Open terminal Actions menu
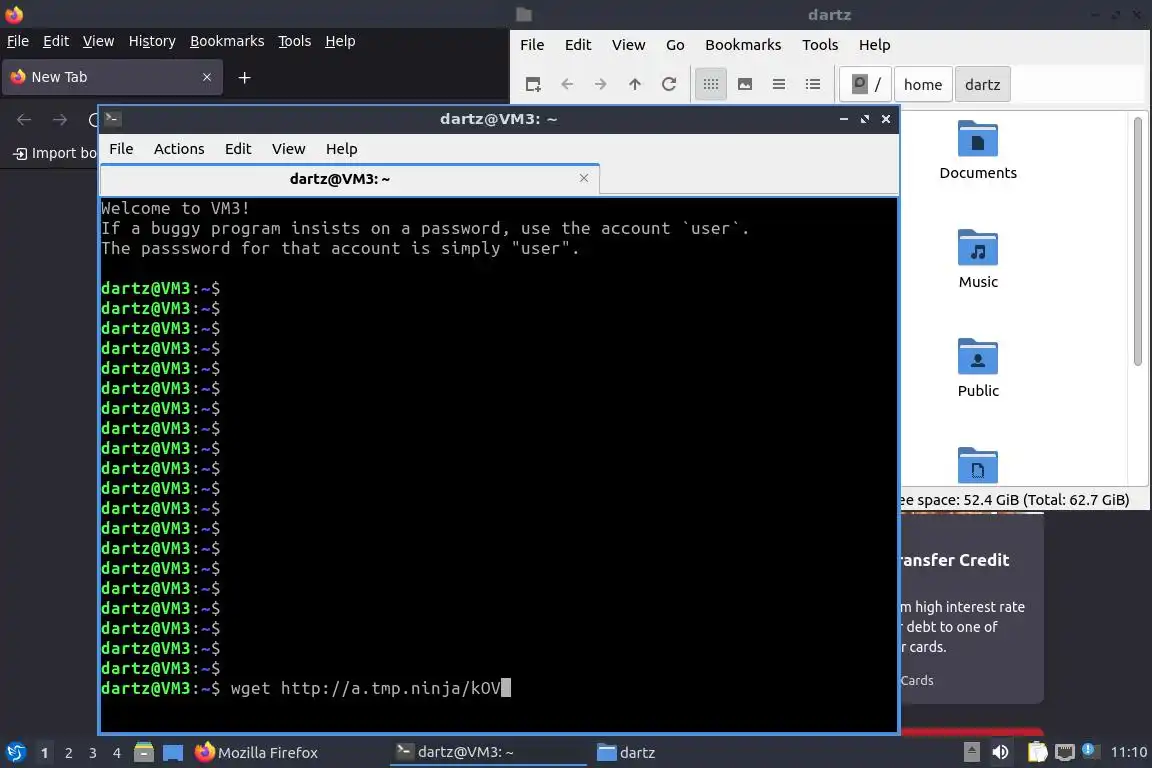Viewport: 1152px width, 768px height. point(179,148)
